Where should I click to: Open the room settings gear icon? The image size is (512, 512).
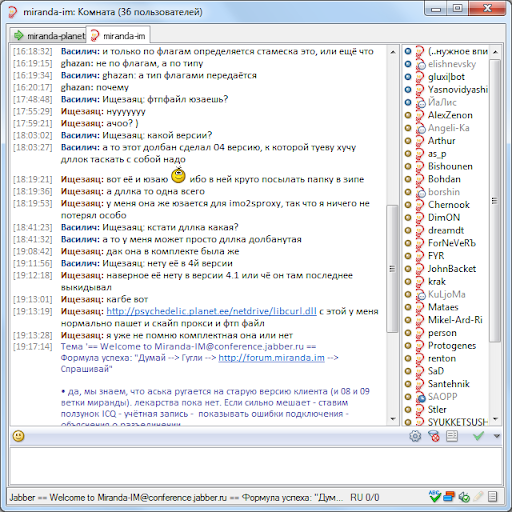(415, 436)
